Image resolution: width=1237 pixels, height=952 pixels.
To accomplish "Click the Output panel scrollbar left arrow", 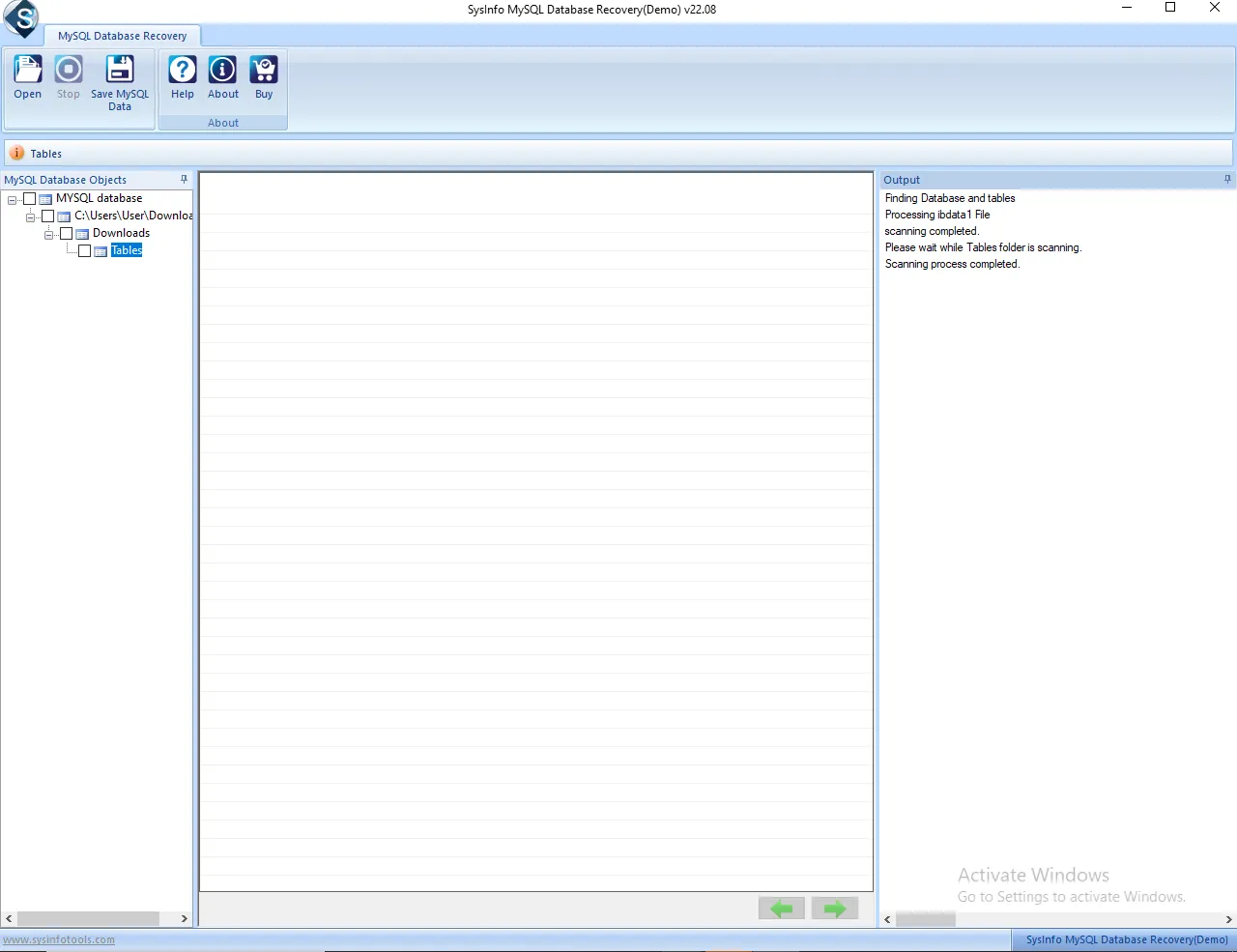I will point(887,919).
